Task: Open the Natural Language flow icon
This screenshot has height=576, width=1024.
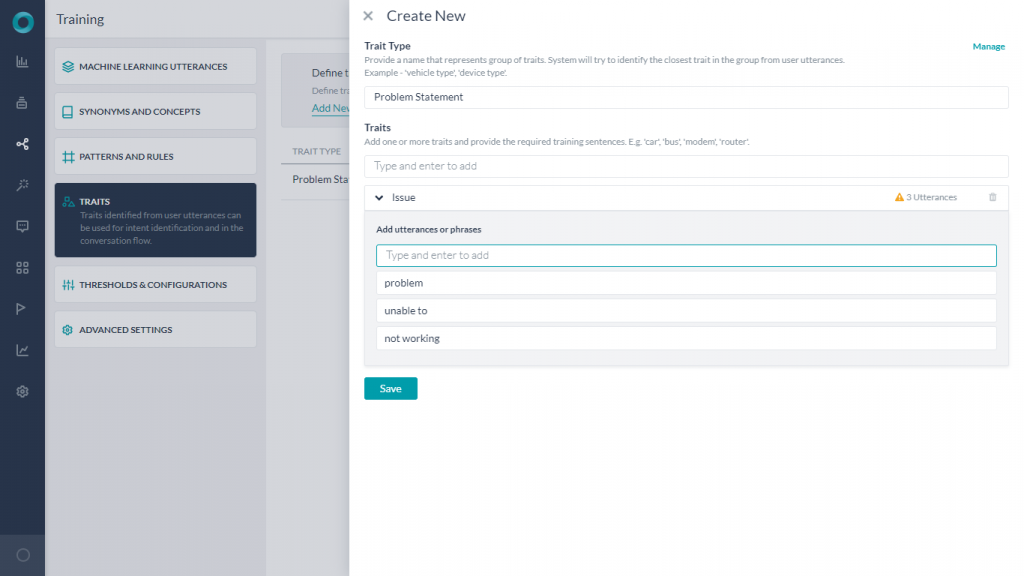Action: point(22,143)
